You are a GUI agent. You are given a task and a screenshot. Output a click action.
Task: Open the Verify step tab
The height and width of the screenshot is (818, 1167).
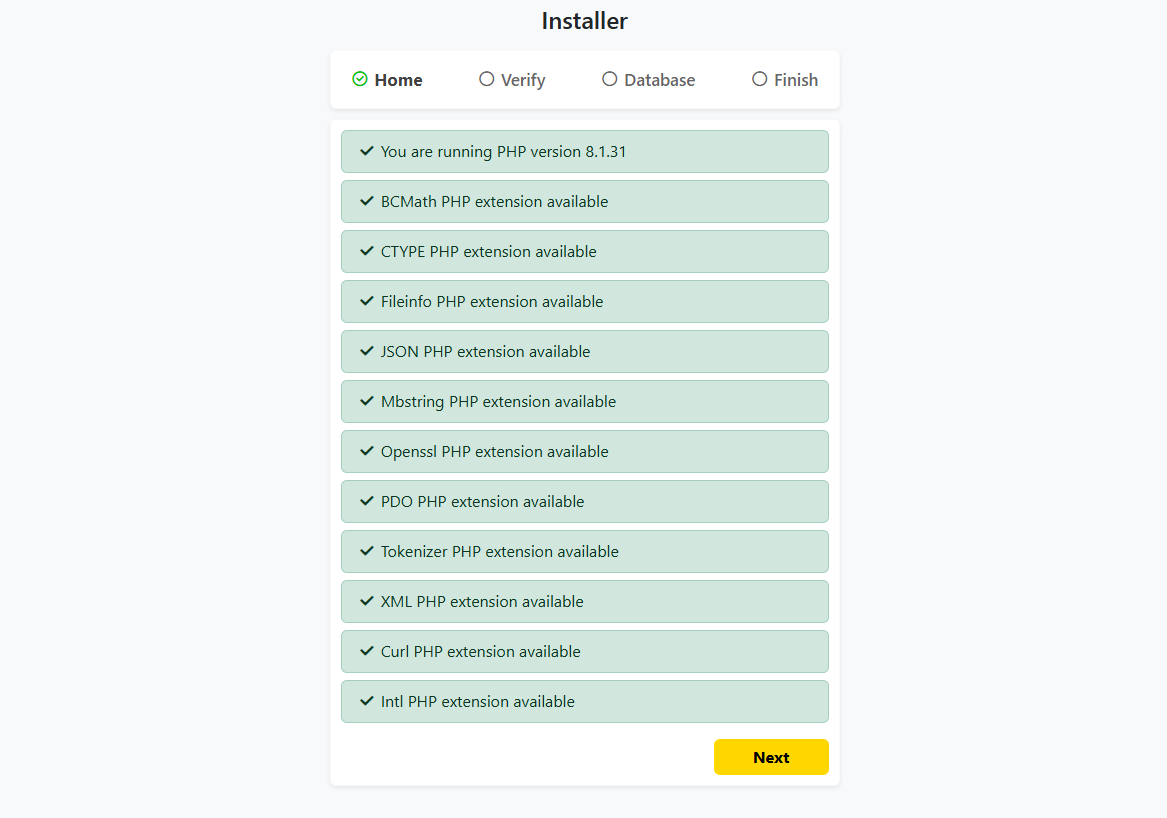pyautogui.click(x=512, y=80)
